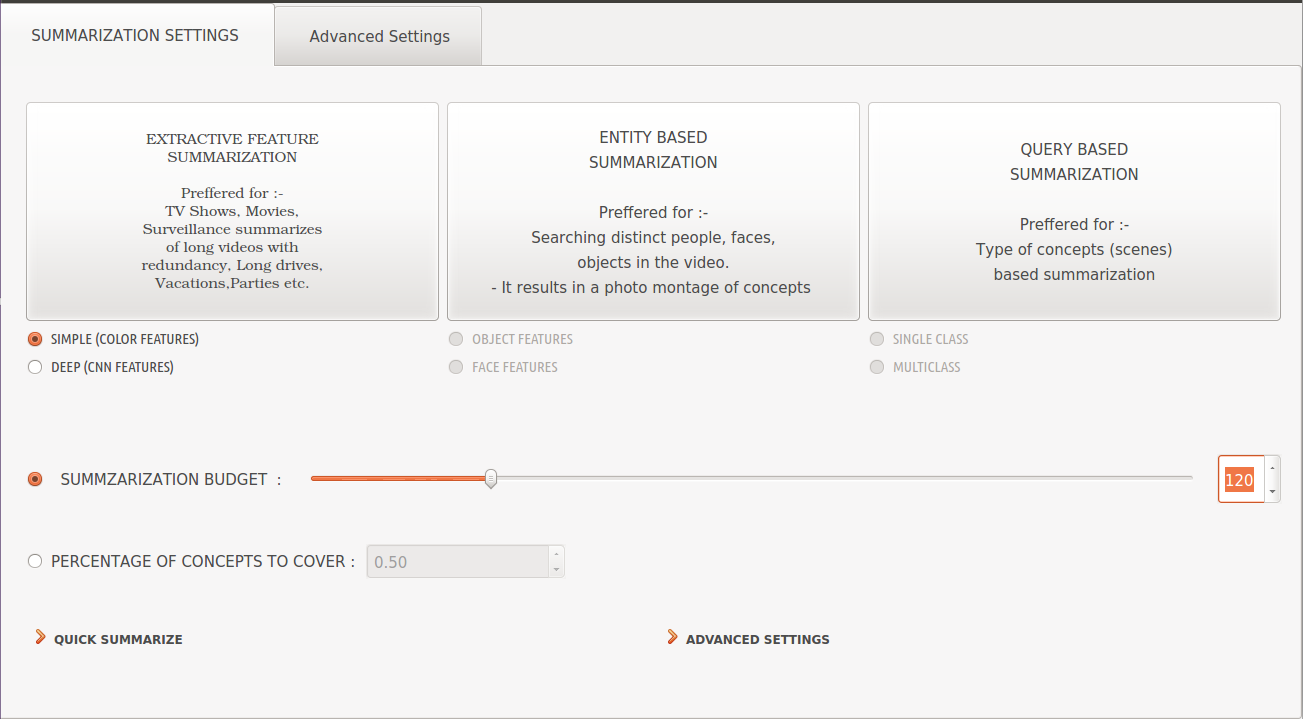
Task: Select the Summarization Settings tab
Action: coord(135,35)
